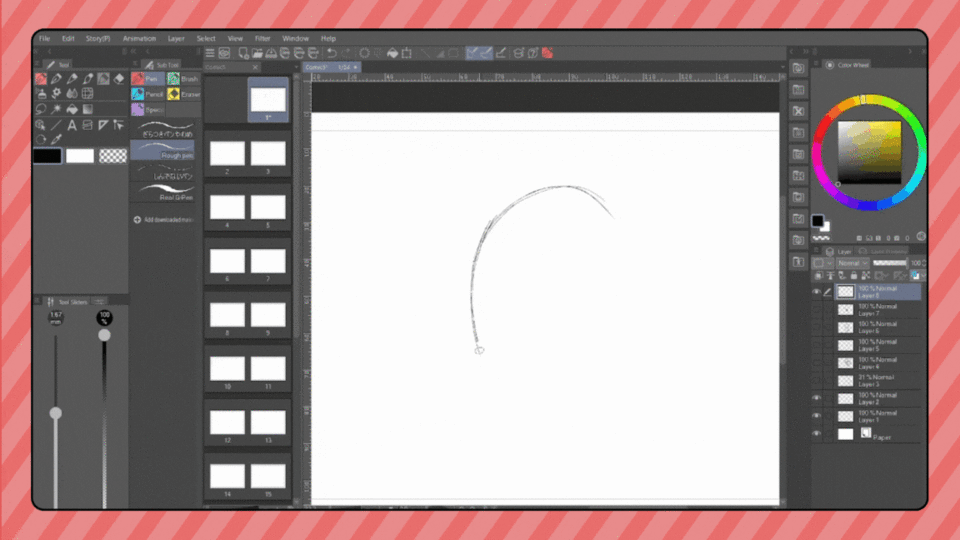Select the Pen sub tool group
This screenshot has height=540, width=960.
click(148, 78)
